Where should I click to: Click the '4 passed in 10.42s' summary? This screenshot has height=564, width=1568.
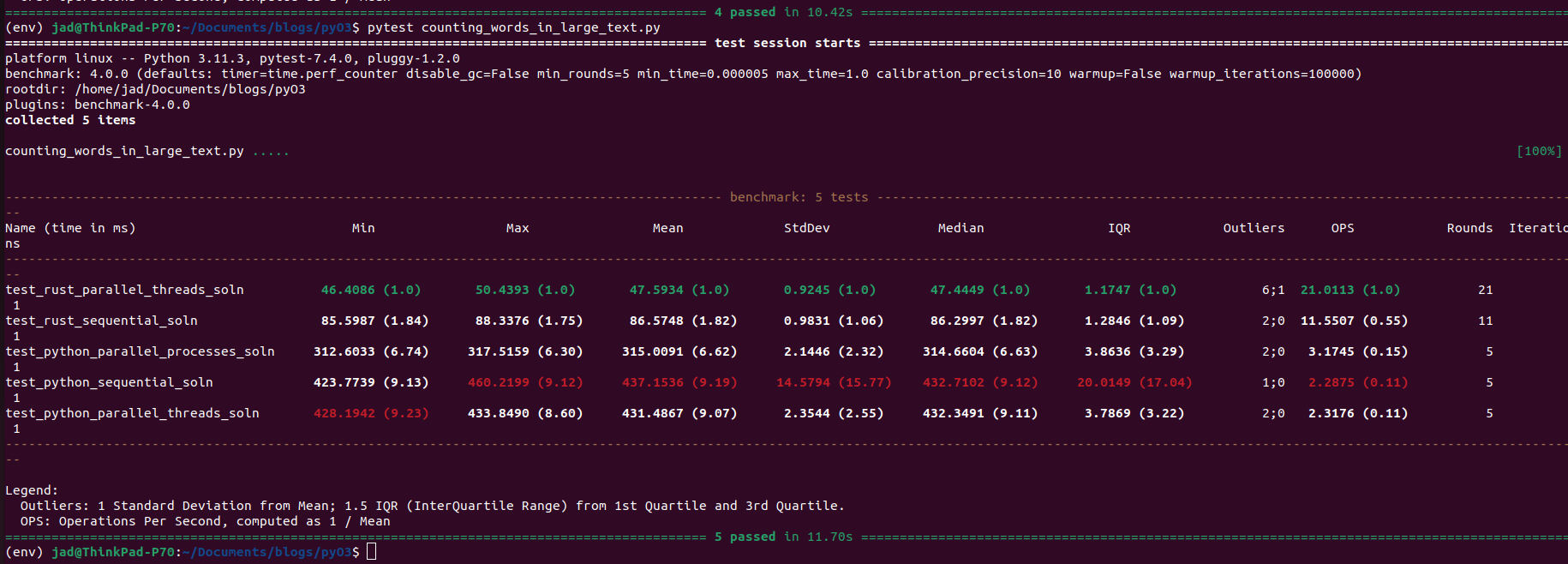(783, 12)
